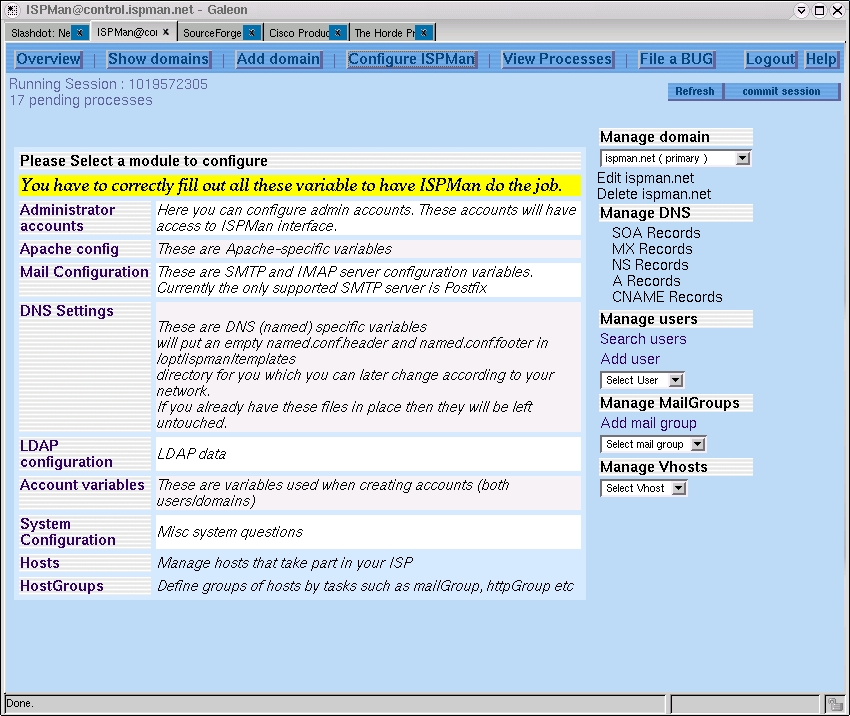The width and height of the screenshot is (850, 716).
Task: Open CNAME Records
Action: point(667,297)
